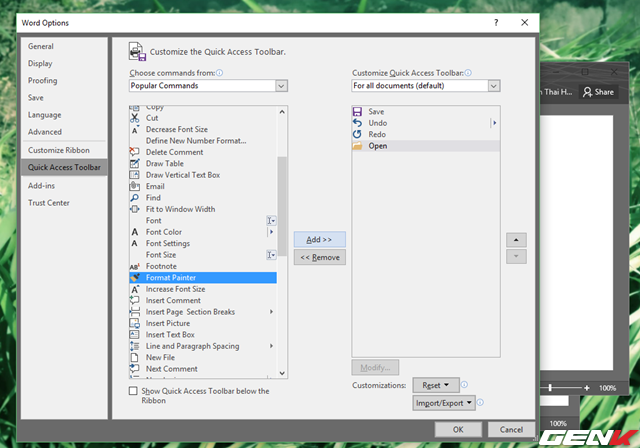Click the Delete Comment icon

[x=135, y=152]
